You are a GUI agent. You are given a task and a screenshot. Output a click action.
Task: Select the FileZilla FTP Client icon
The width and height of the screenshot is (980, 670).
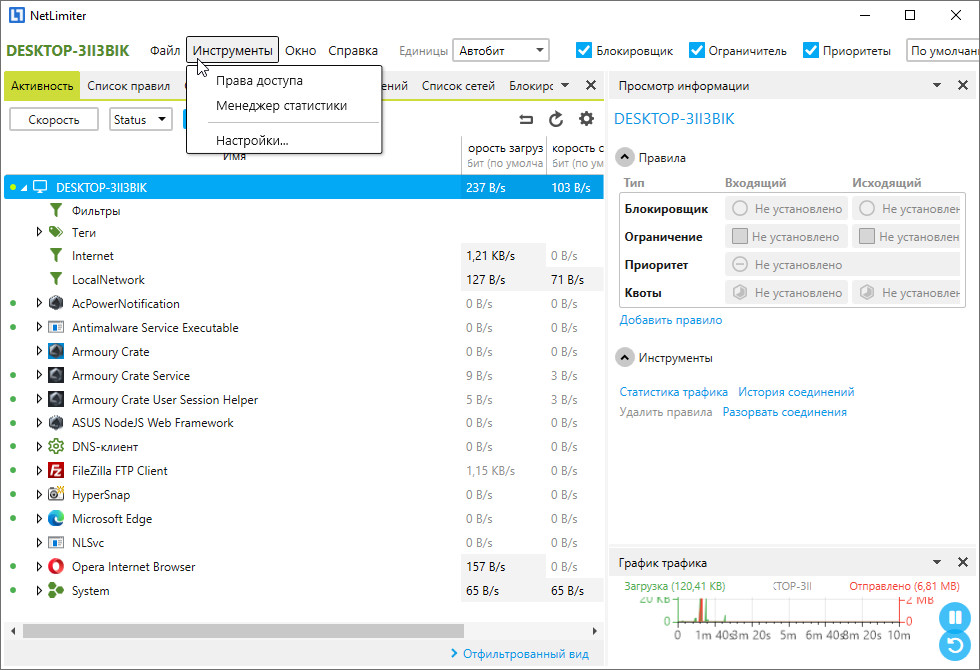(x=56, y=471)
